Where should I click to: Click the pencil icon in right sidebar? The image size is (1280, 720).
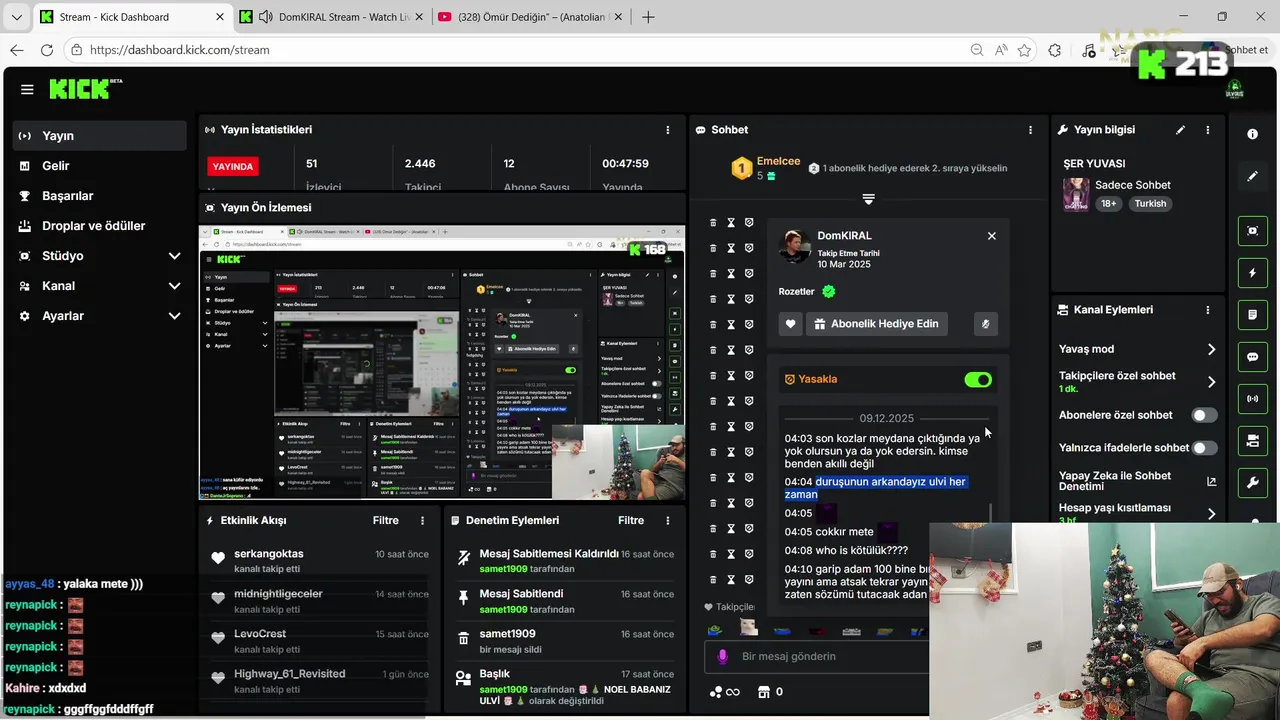(1252, 176)
